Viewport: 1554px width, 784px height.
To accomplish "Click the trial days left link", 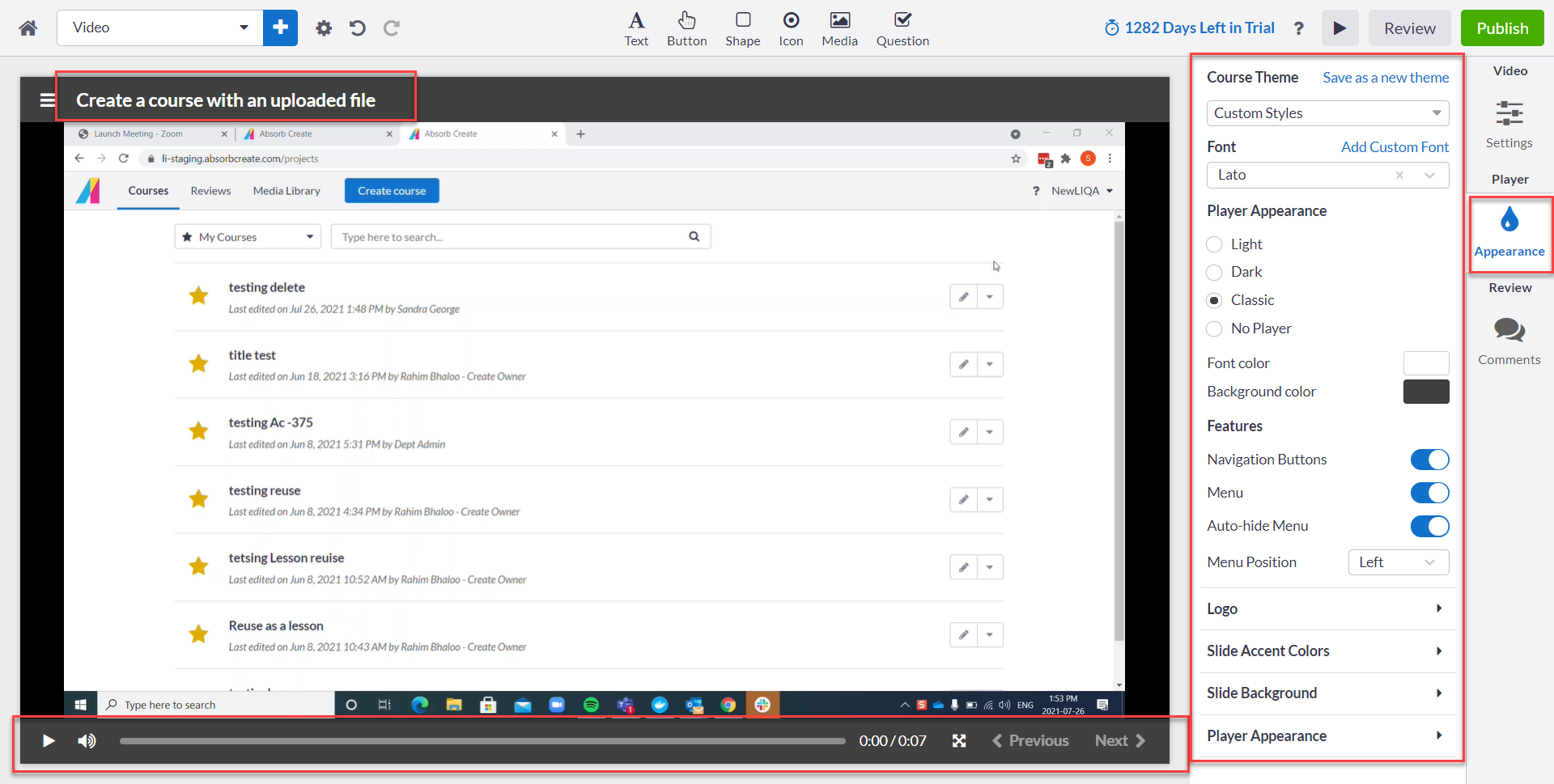I will [x=1190, y=28].
